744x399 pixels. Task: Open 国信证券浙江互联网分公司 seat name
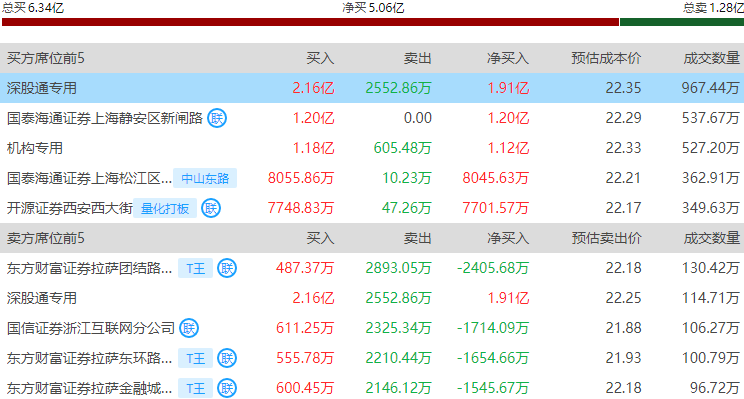[91, 328]
